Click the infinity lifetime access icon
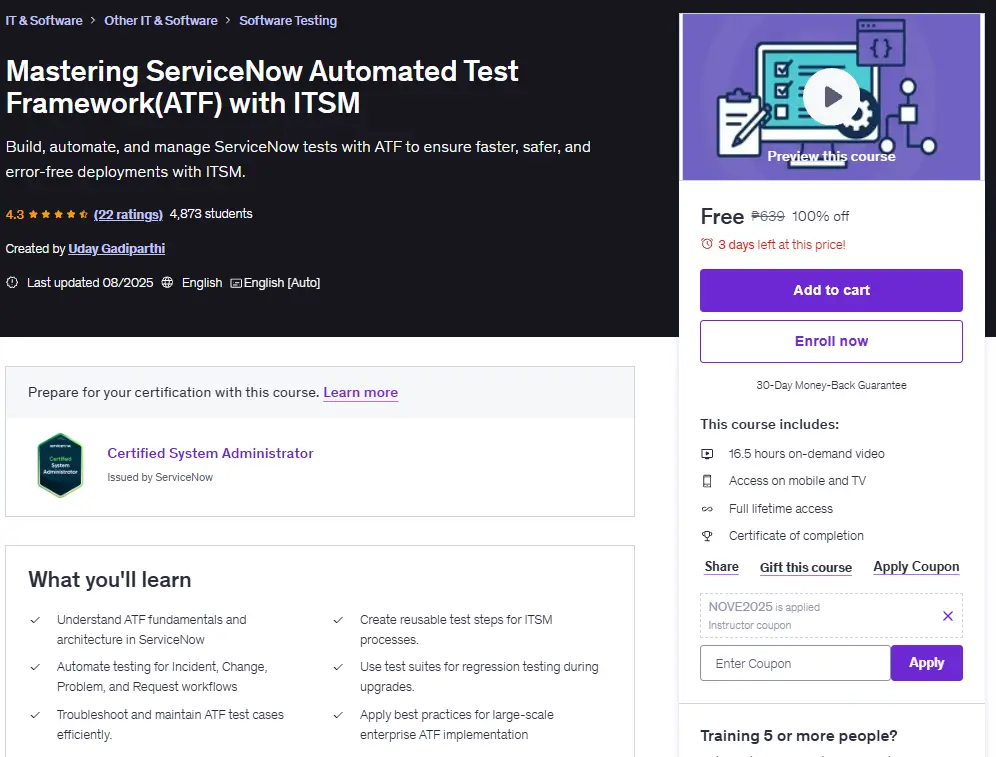 coord(707,509)
